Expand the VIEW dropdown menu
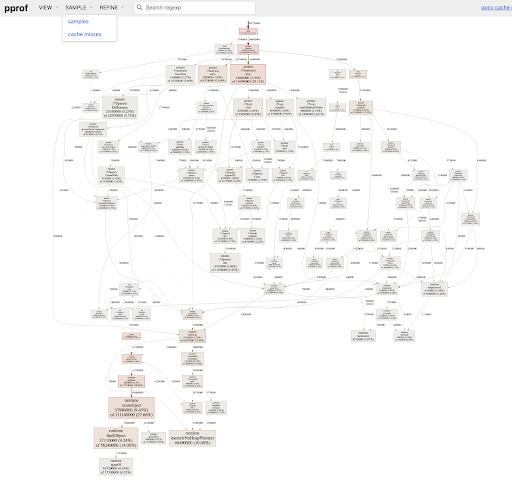 48,7
